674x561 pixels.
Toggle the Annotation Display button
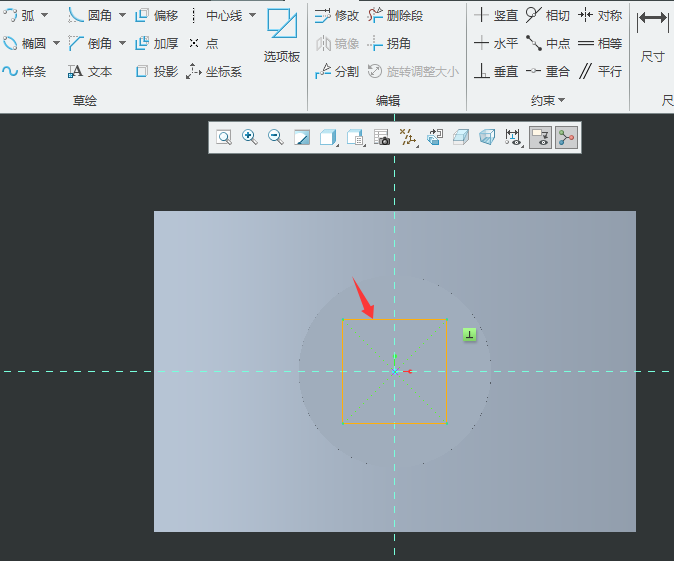(x=540, y=138)
